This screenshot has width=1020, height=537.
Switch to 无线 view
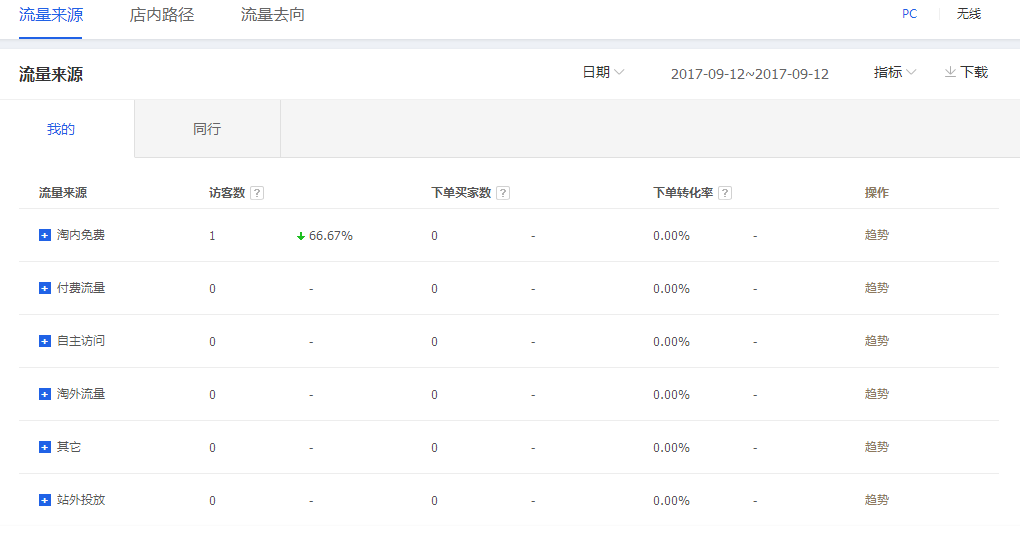pyautogui.click(x=968, y=14)
